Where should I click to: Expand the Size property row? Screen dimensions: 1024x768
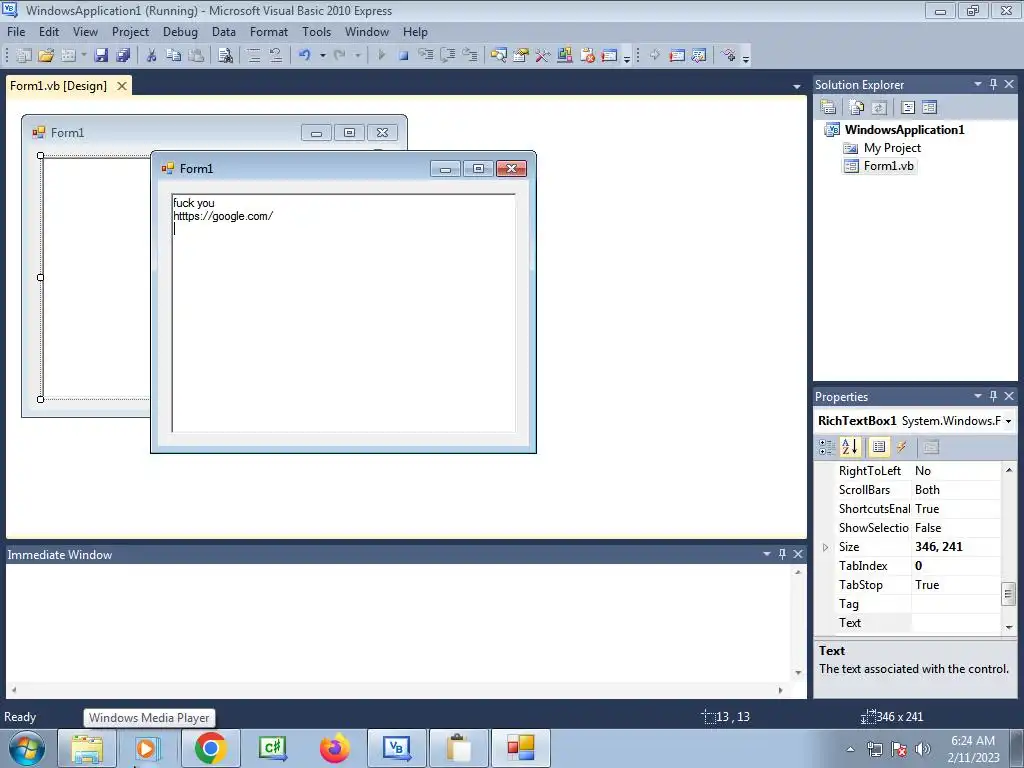[825, 547]
